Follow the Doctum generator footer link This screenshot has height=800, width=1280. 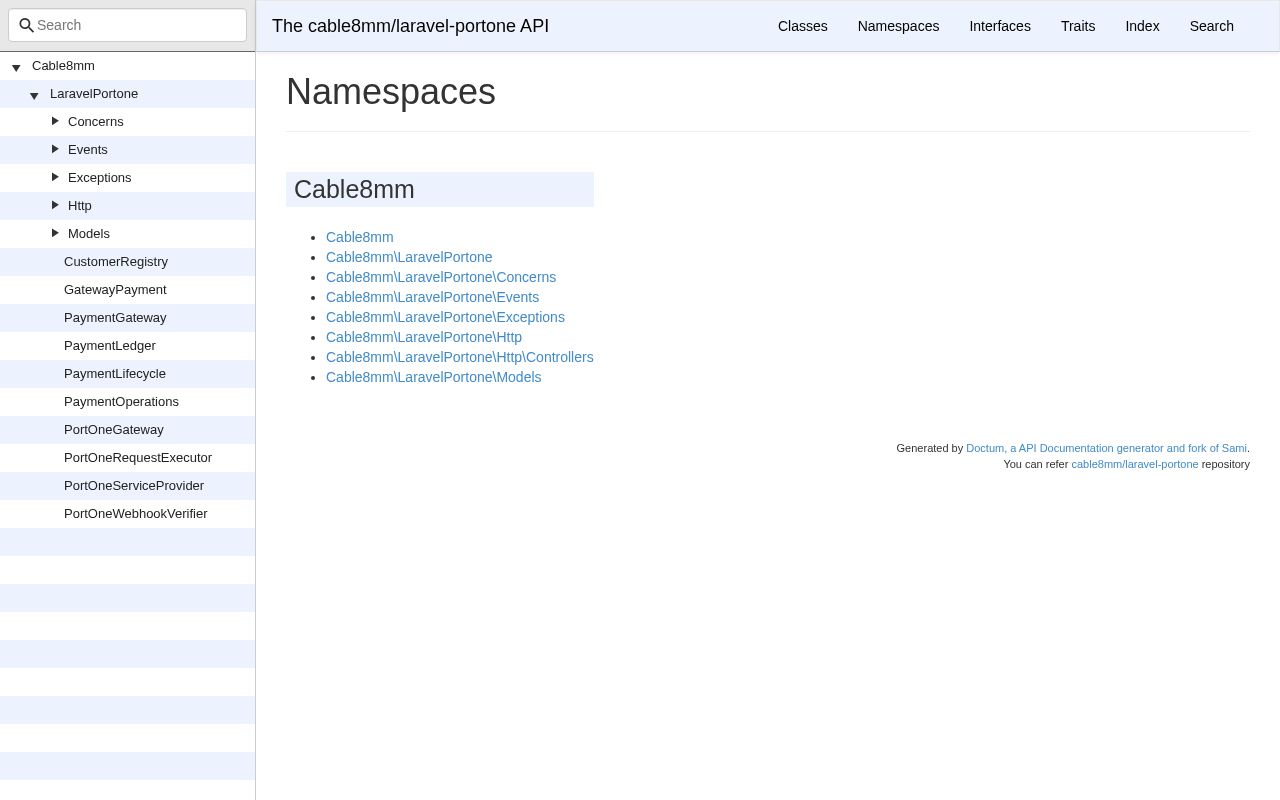coord(1106,448)
